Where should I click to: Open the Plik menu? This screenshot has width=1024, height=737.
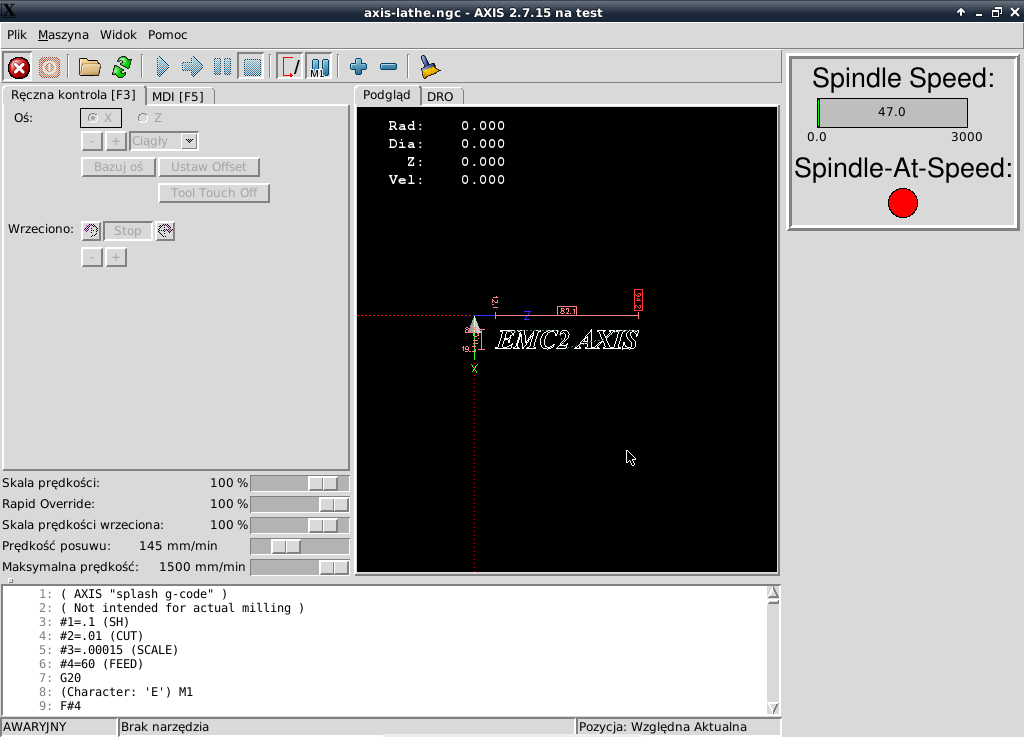17,35
